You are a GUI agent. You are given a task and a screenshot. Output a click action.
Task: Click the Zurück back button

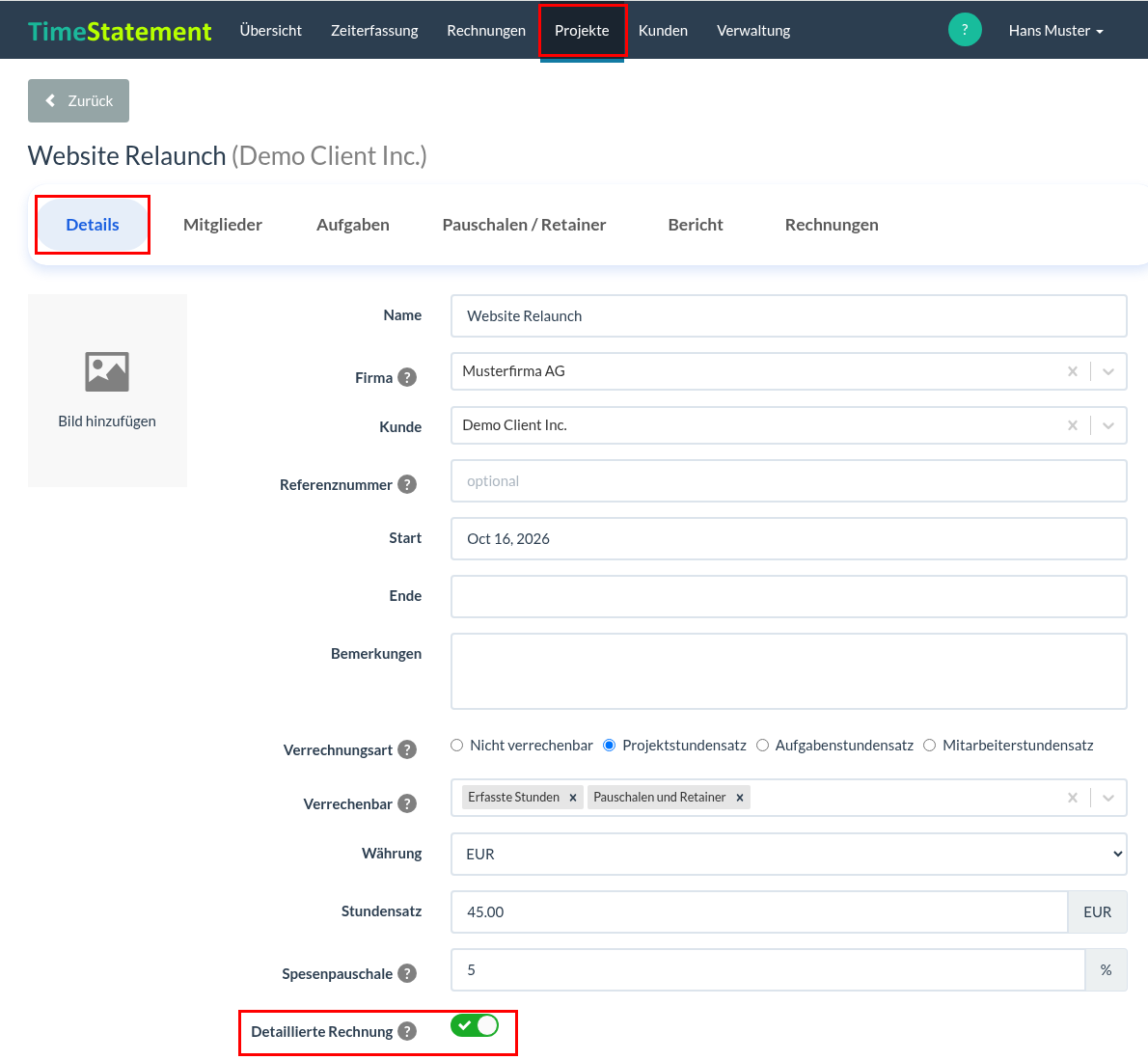point(78,101)
